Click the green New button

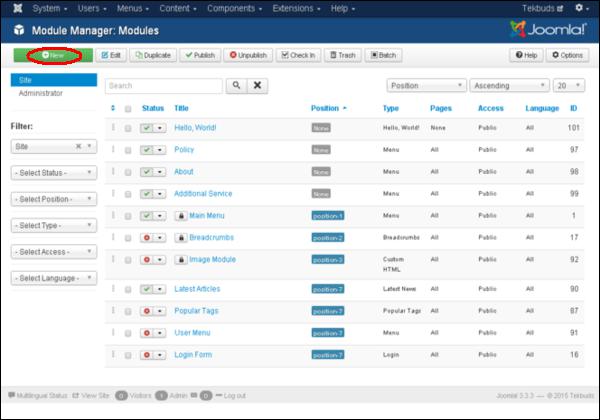pyautogui.click(x=53, y=55)
